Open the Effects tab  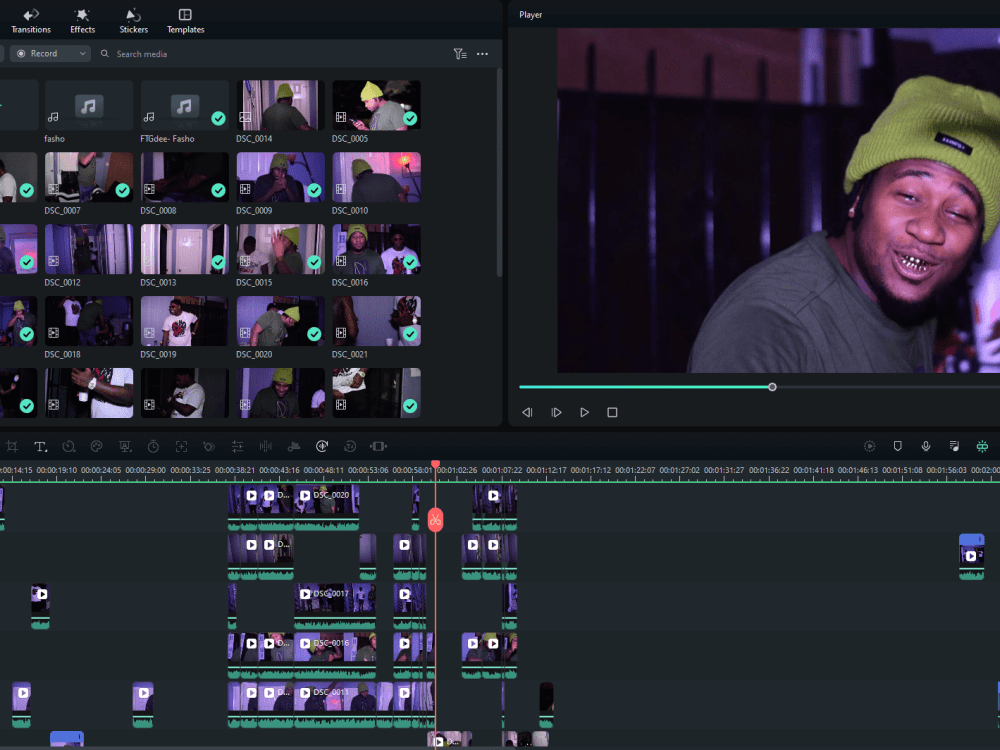coord(82,21)
